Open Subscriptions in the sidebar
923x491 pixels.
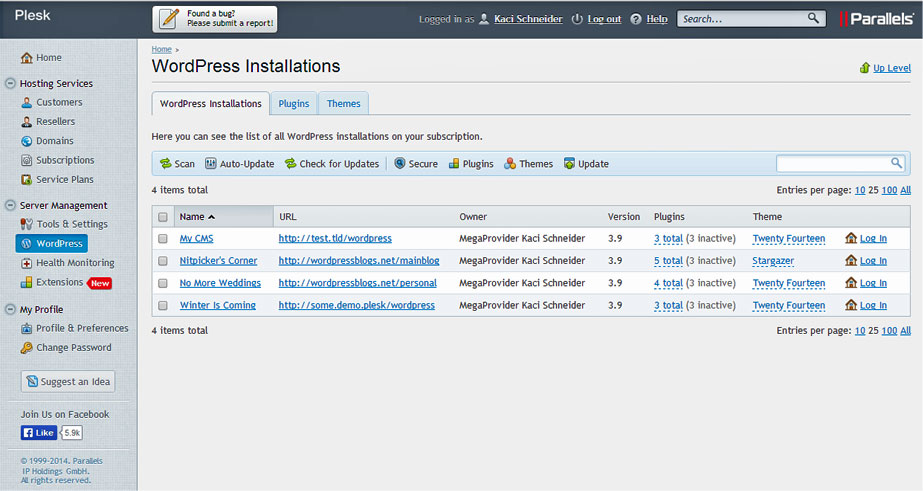click(x=58, y=160)
